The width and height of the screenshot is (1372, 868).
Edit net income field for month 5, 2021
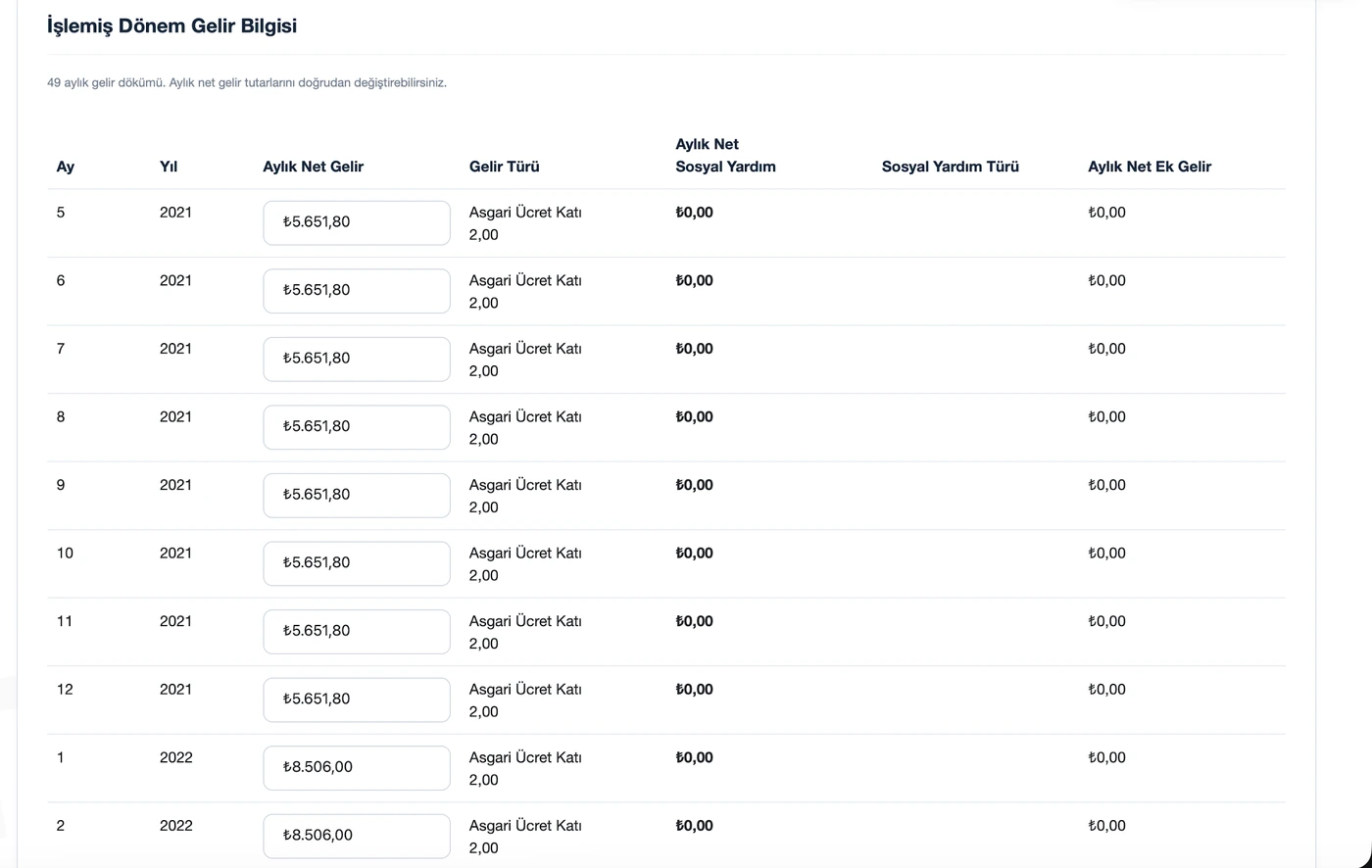tap(357, 222)
